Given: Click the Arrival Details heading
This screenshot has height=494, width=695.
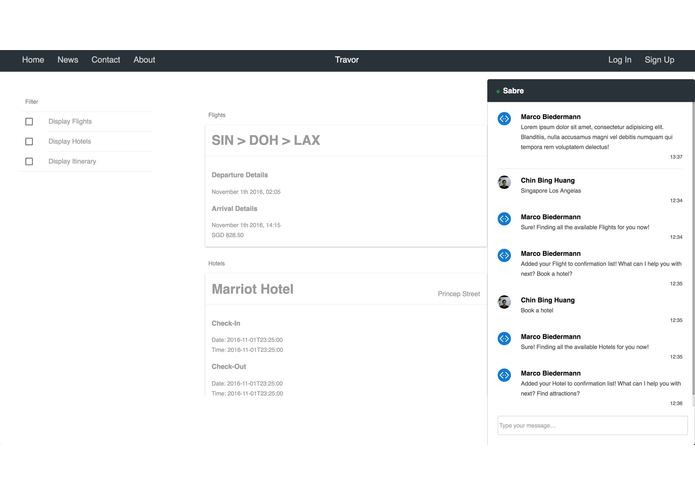Looking at the screenshot, I should [234, 209].
